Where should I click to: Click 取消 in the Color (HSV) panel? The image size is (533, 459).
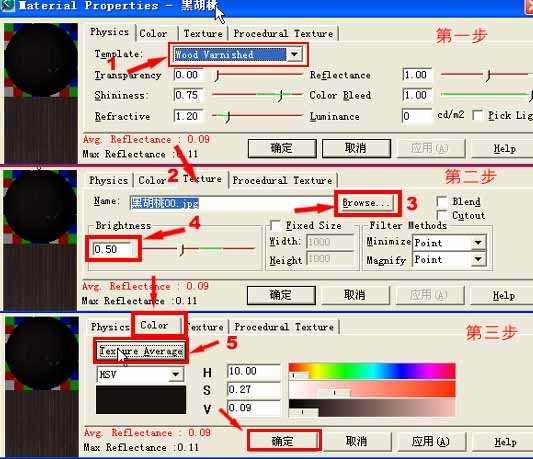coord(357,441)
